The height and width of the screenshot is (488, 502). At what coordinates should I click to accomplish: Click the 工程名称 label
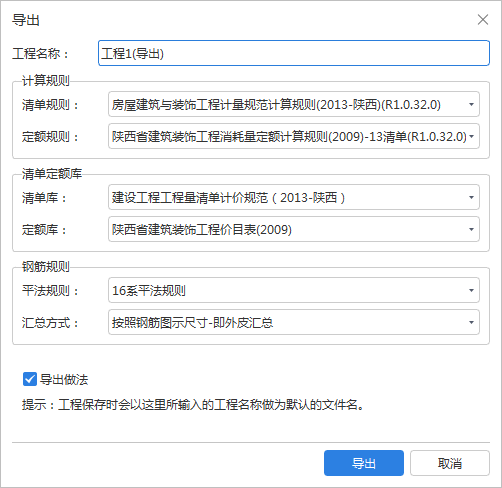click(40, 53)
